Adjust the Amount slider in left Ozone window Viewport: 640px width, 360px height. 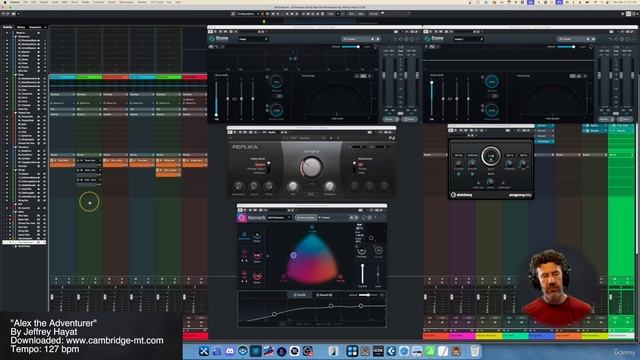click(351, 47)
